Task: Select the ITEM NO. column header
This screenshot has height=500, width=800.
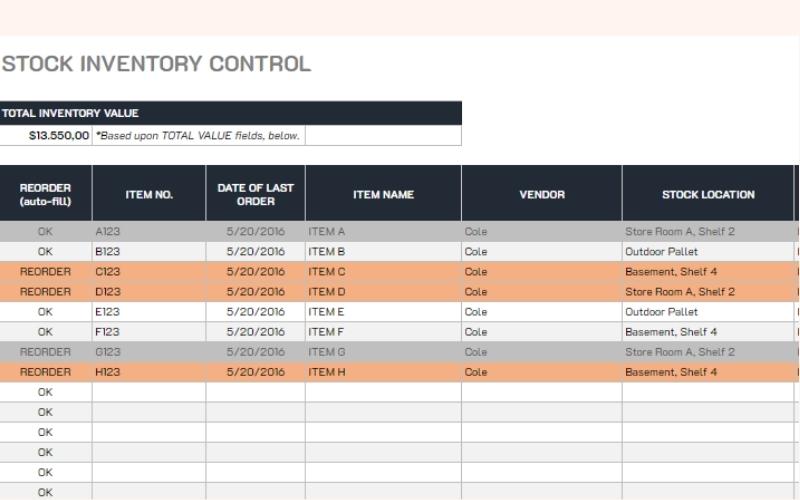Action: coord(149,194)
